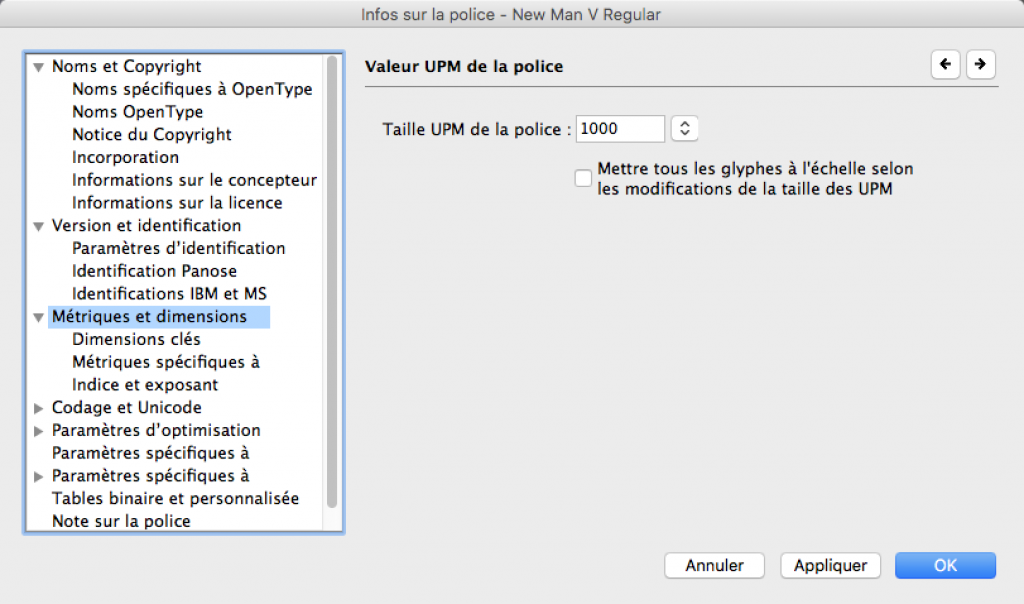Screen dimensions: 1024x604
Task: Click in the Taille UPM input field
Action: pyautogui.click(x=620, y=128)
